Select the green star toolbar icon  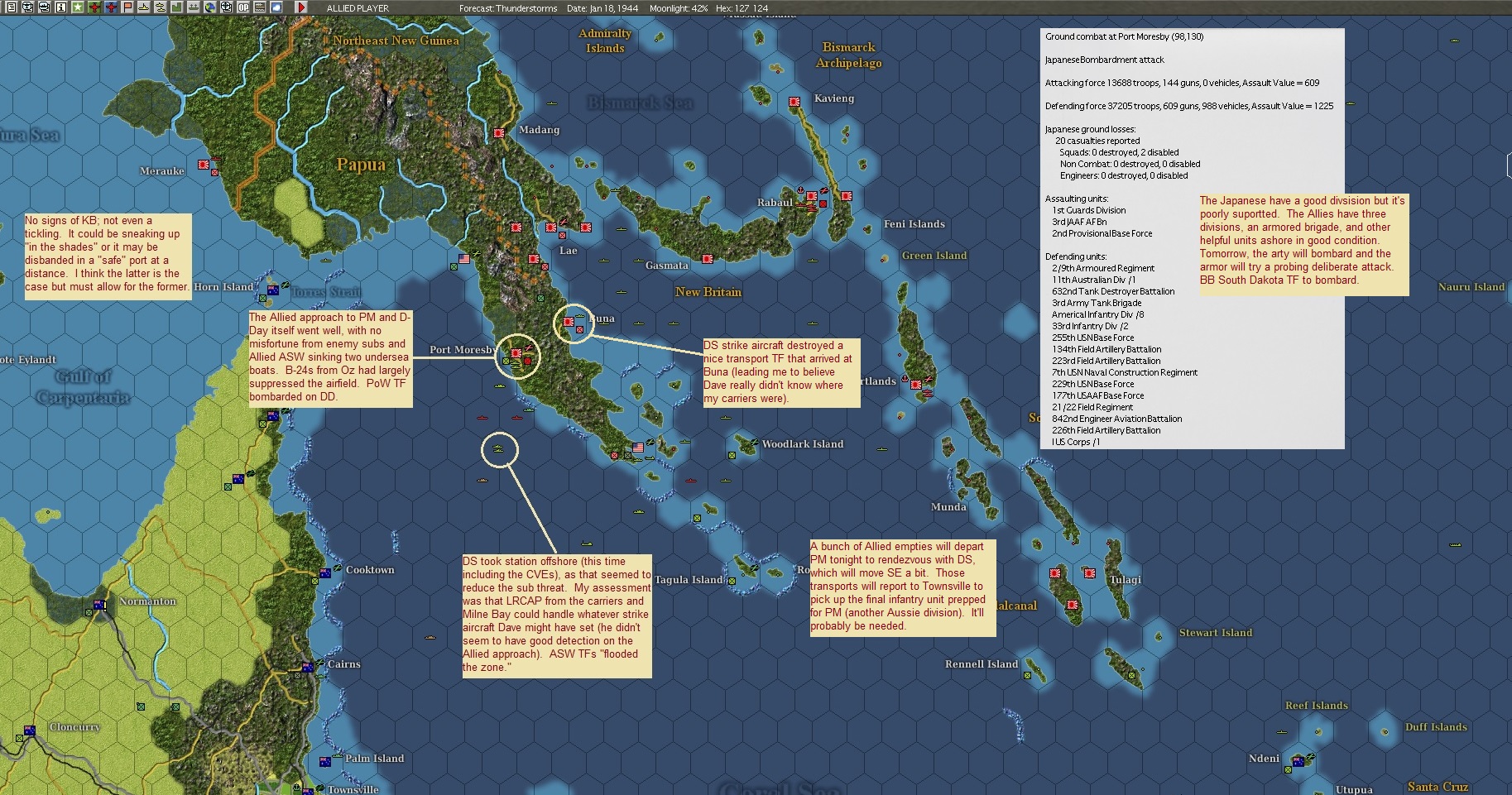[77, 7]
